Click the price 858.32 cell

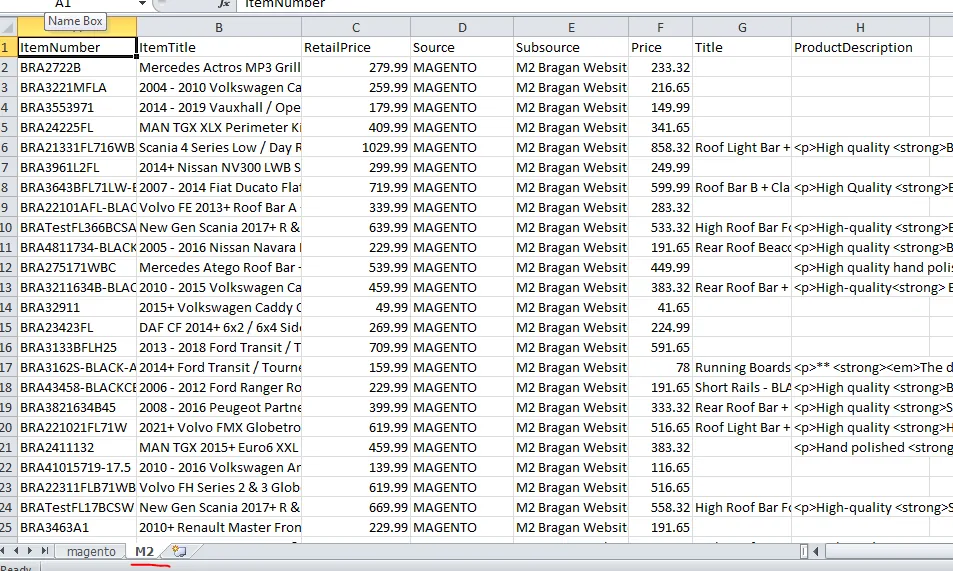point(660,147)
